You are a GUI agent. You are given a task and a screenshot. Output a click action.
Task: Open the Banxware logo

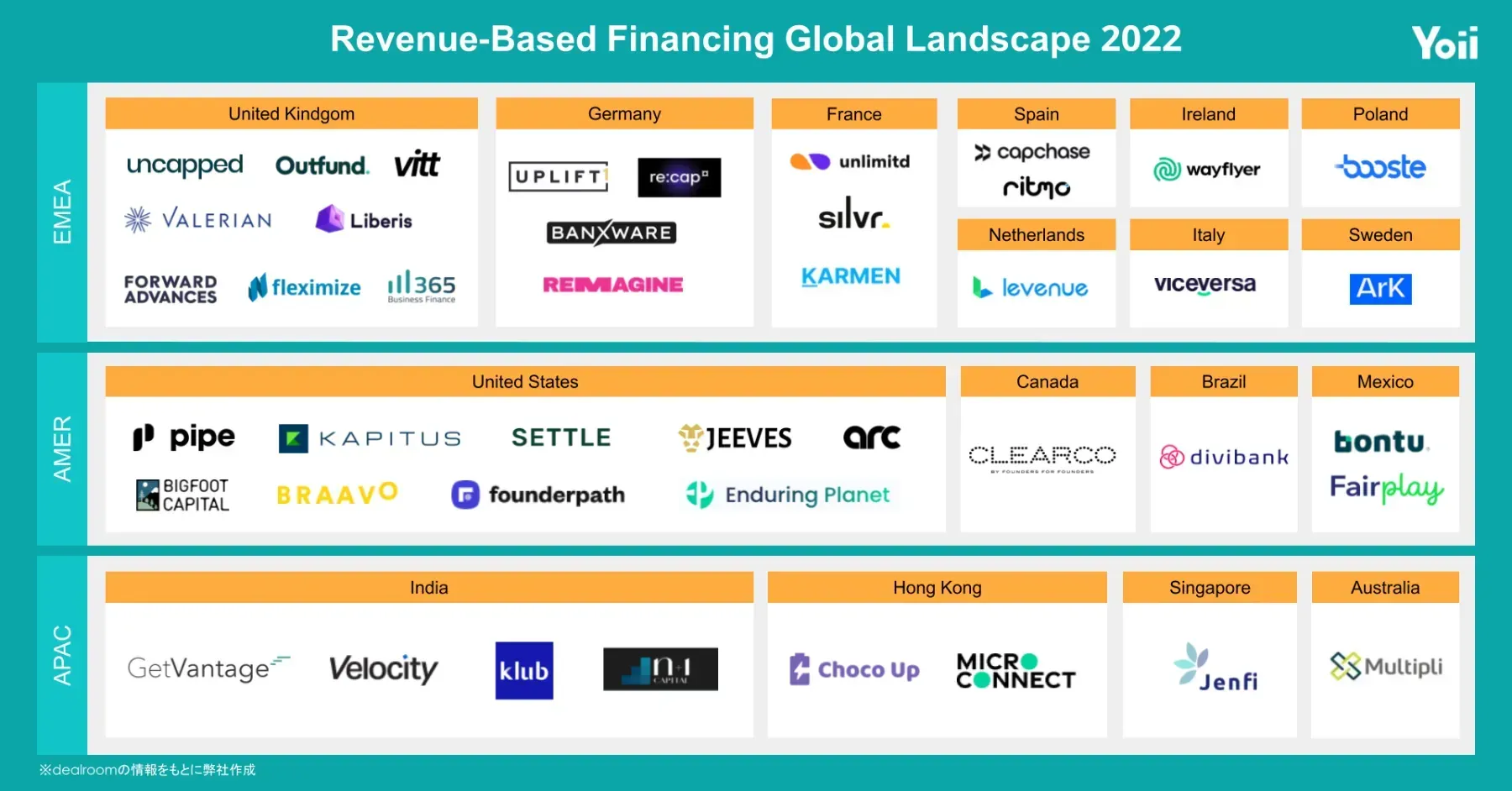click(612, 233)
